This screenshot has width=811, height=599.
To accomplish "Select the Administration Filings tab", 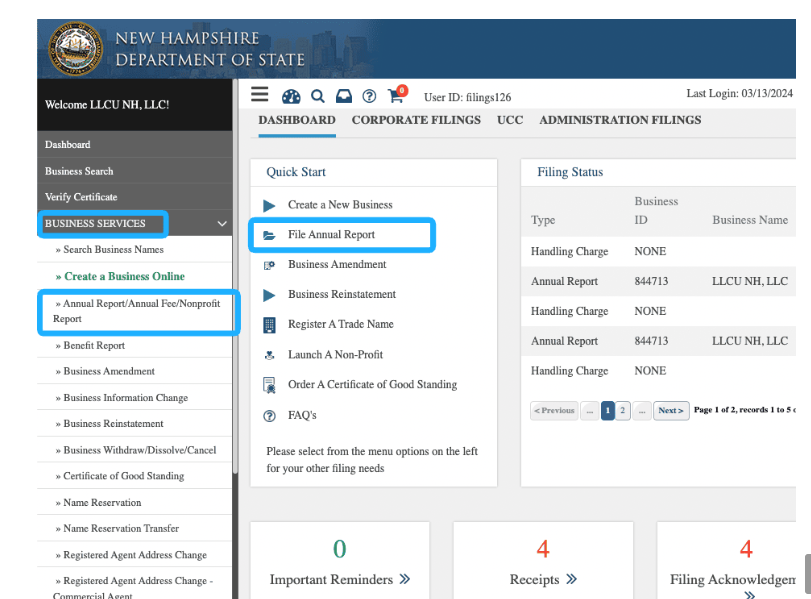I will point(620,120).
